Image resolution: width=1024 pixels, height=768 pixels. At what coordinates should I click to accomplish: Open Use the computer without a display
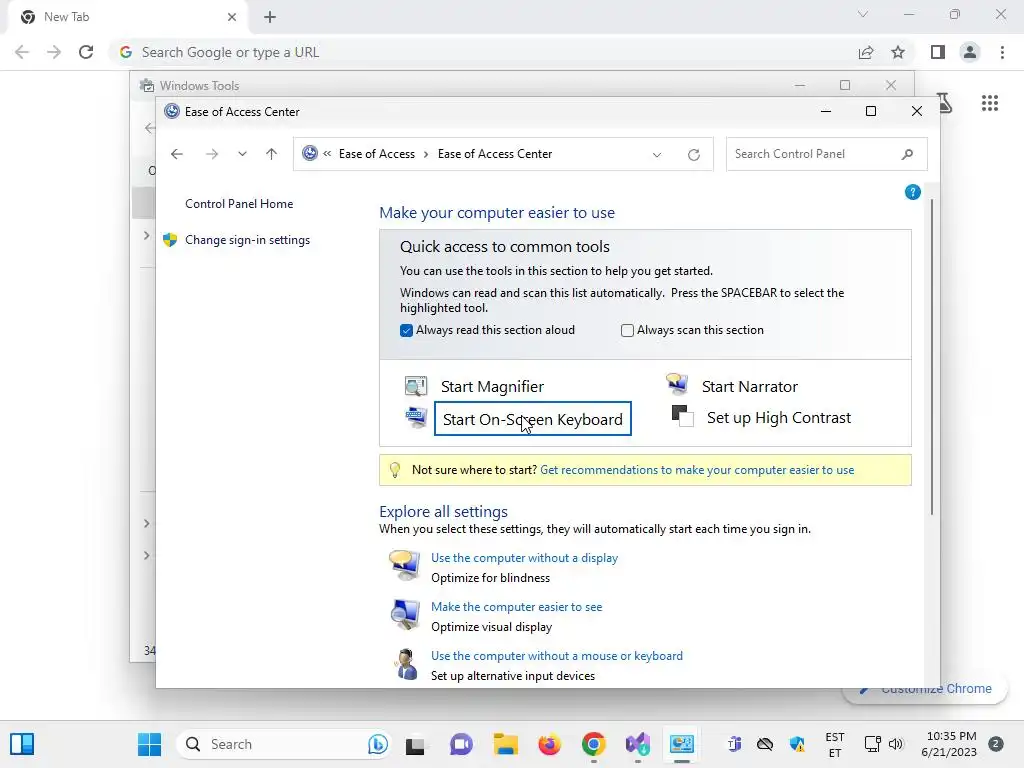tap(524, 558)
